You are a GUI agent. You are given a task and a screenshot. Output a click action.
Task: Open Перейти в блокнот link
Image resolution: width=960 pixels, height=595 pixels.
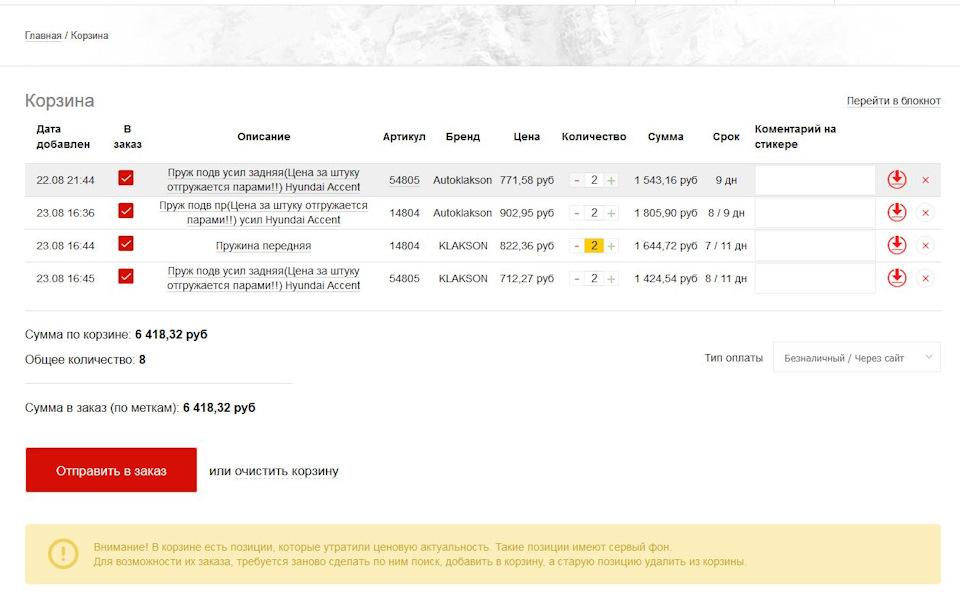[894, 100]
